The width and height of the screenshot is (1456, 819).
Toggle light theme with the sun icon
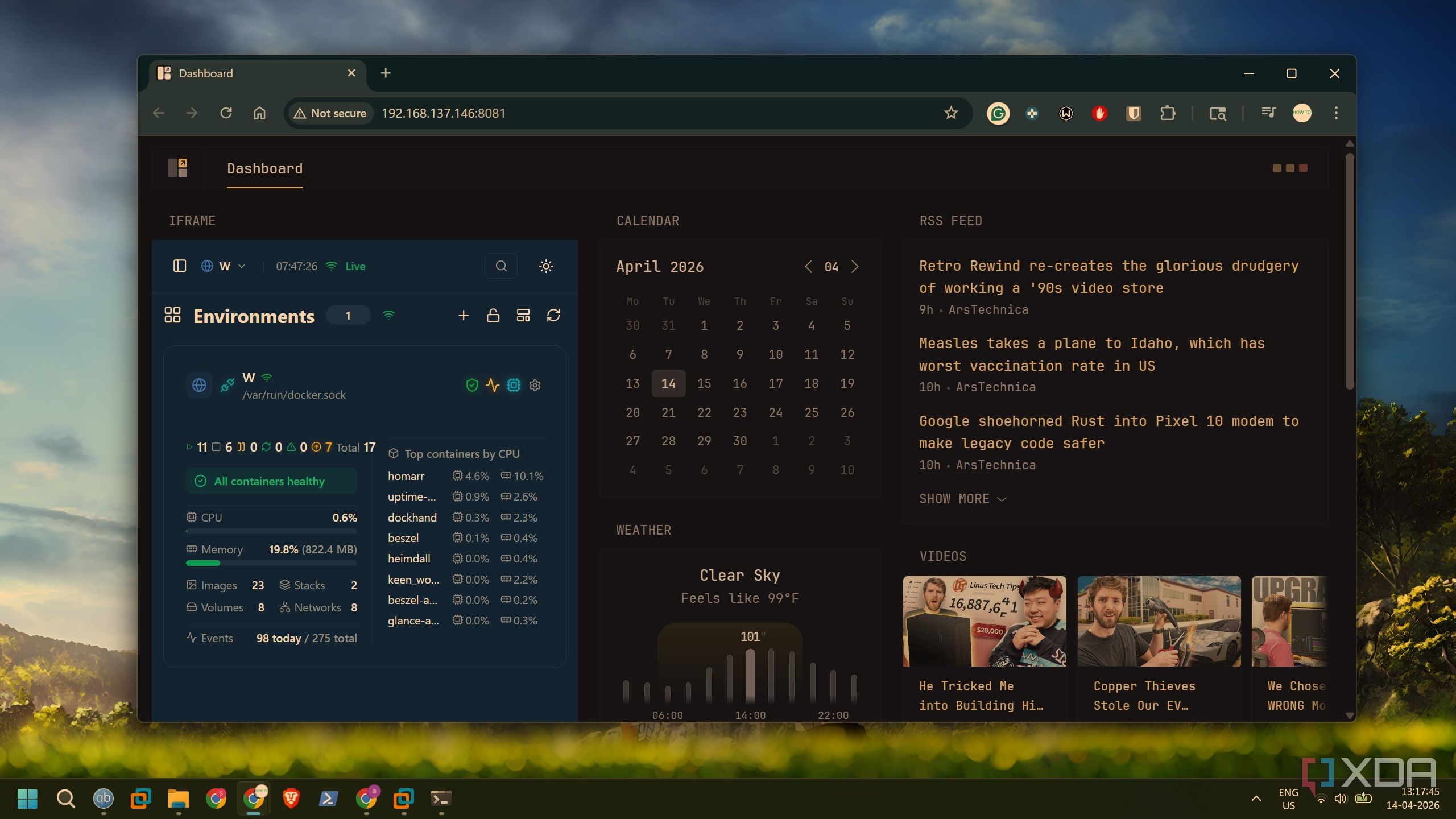point(546,266)
